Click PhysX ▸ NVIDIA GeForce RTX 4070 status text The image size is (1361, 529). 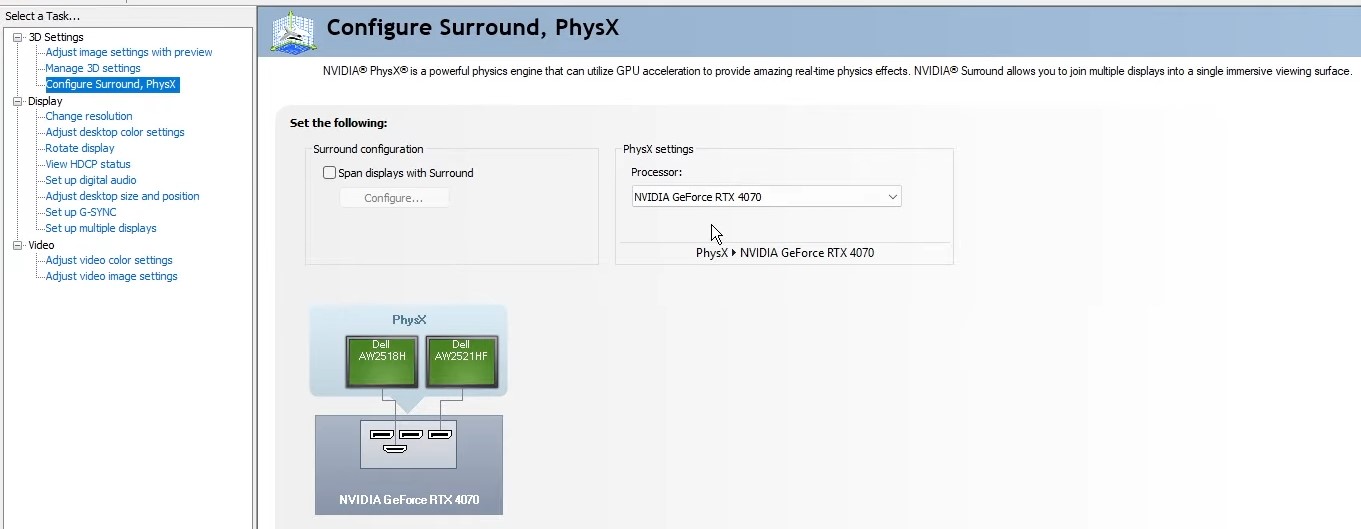pos(785,253)
